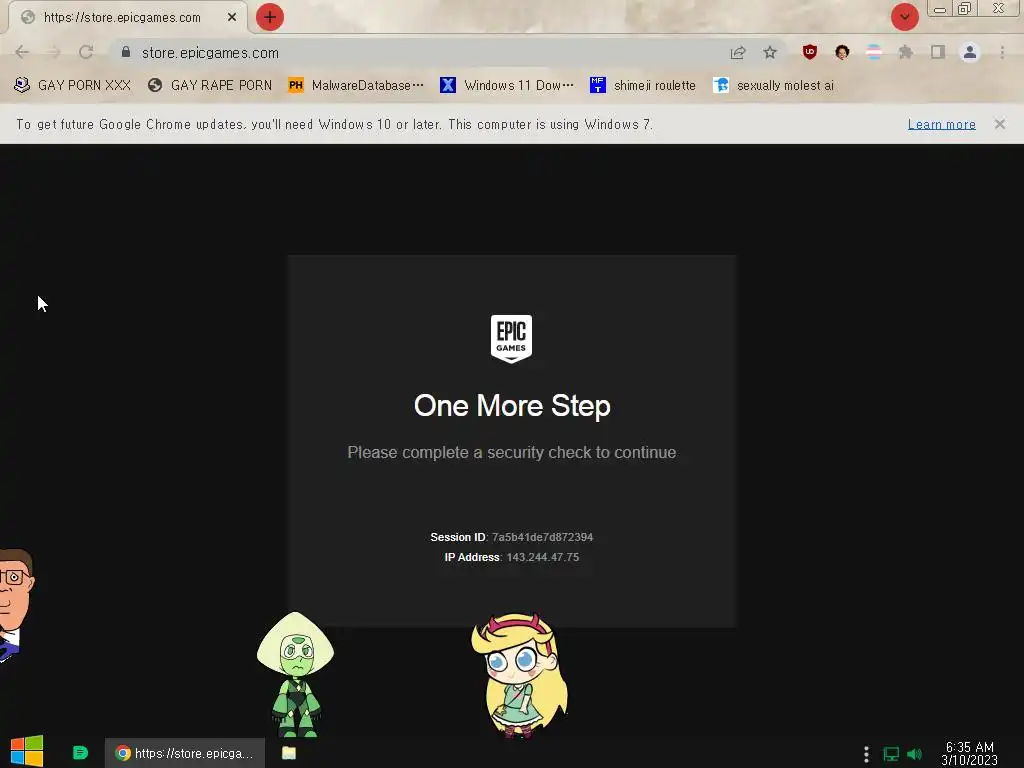Open the shimeji roulette bookmark

pyautogui.click(x=643, y=86)
